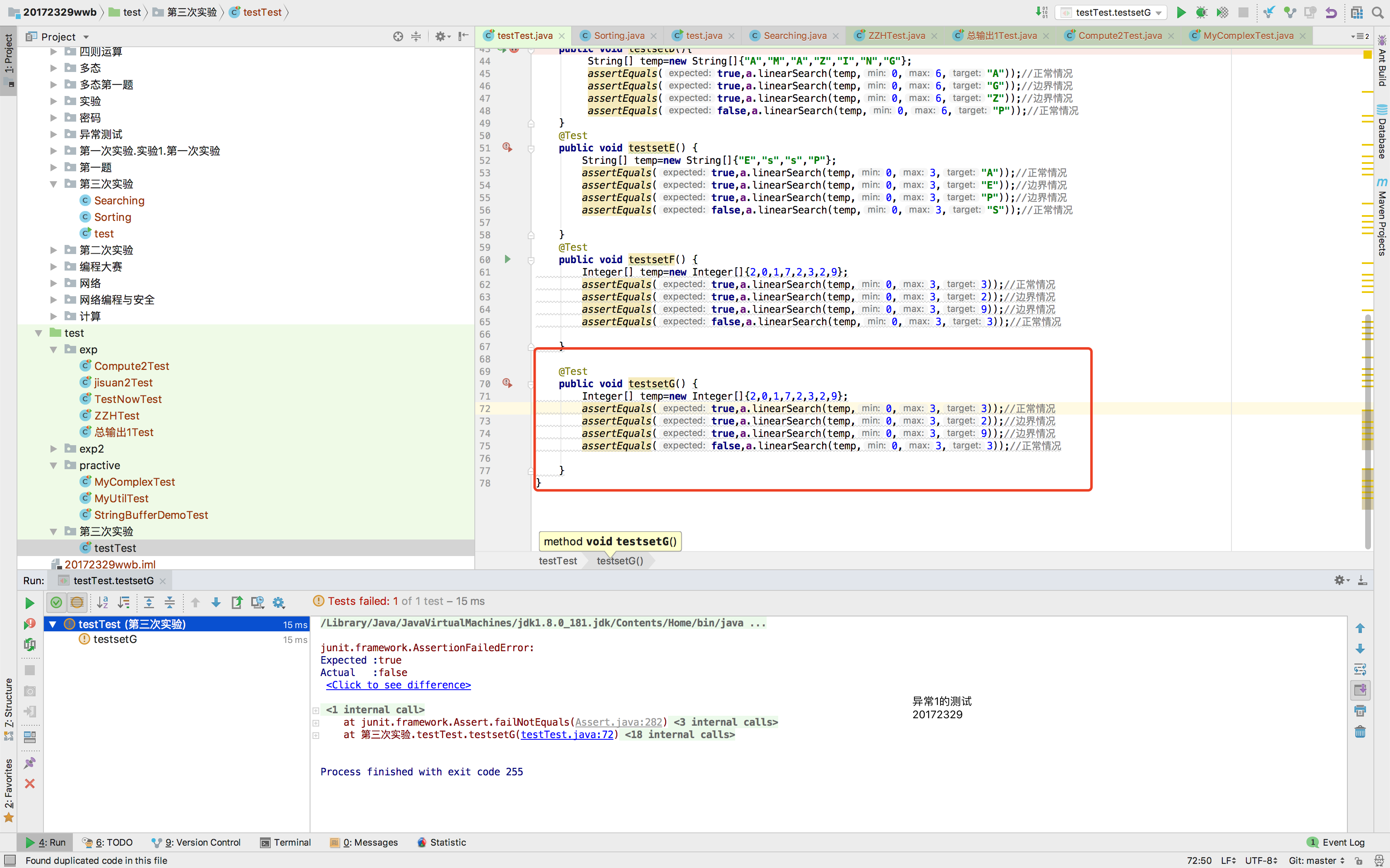Screen dimensions: 1390x868
Task: Jump to the next failed test
Action: (216, 602)
